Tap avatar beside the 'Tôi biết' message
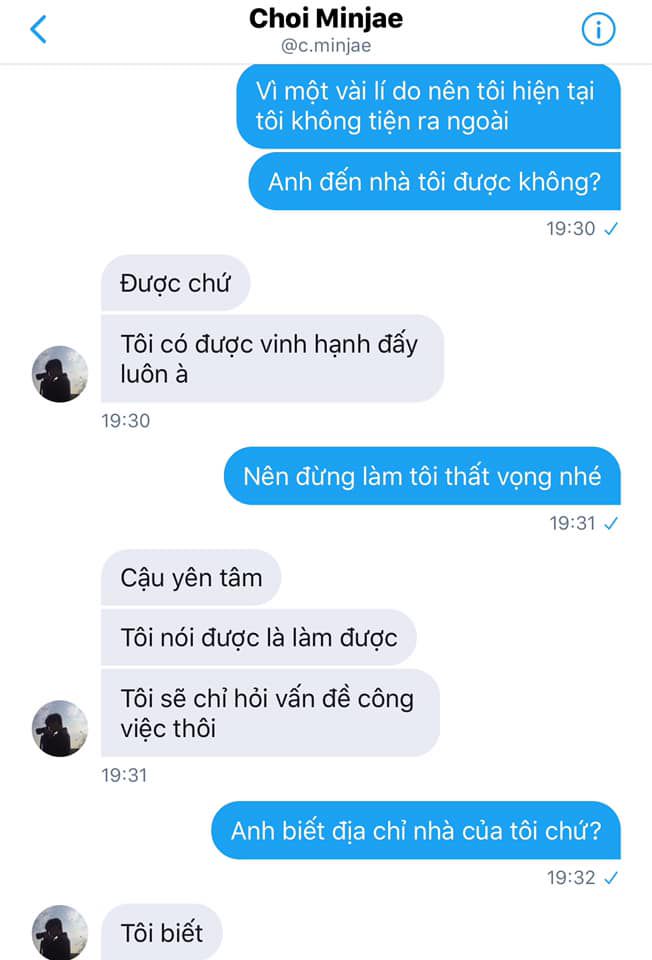The width and height of the screenshot is (652, 960). pos(60,932)
